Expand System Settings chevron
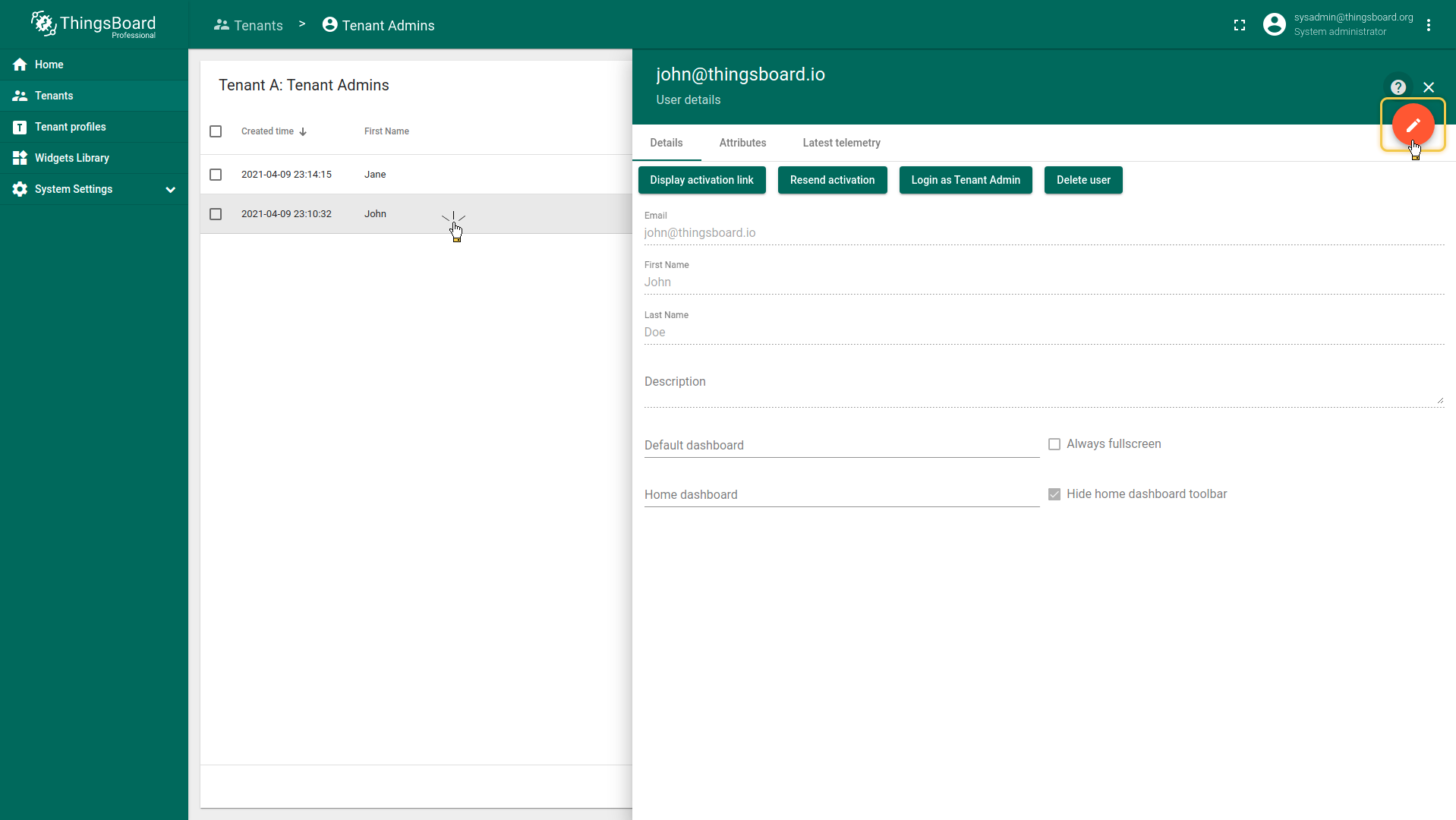Image resolution: width=1456 pixels, height=820 pixels. click(171, 190)
